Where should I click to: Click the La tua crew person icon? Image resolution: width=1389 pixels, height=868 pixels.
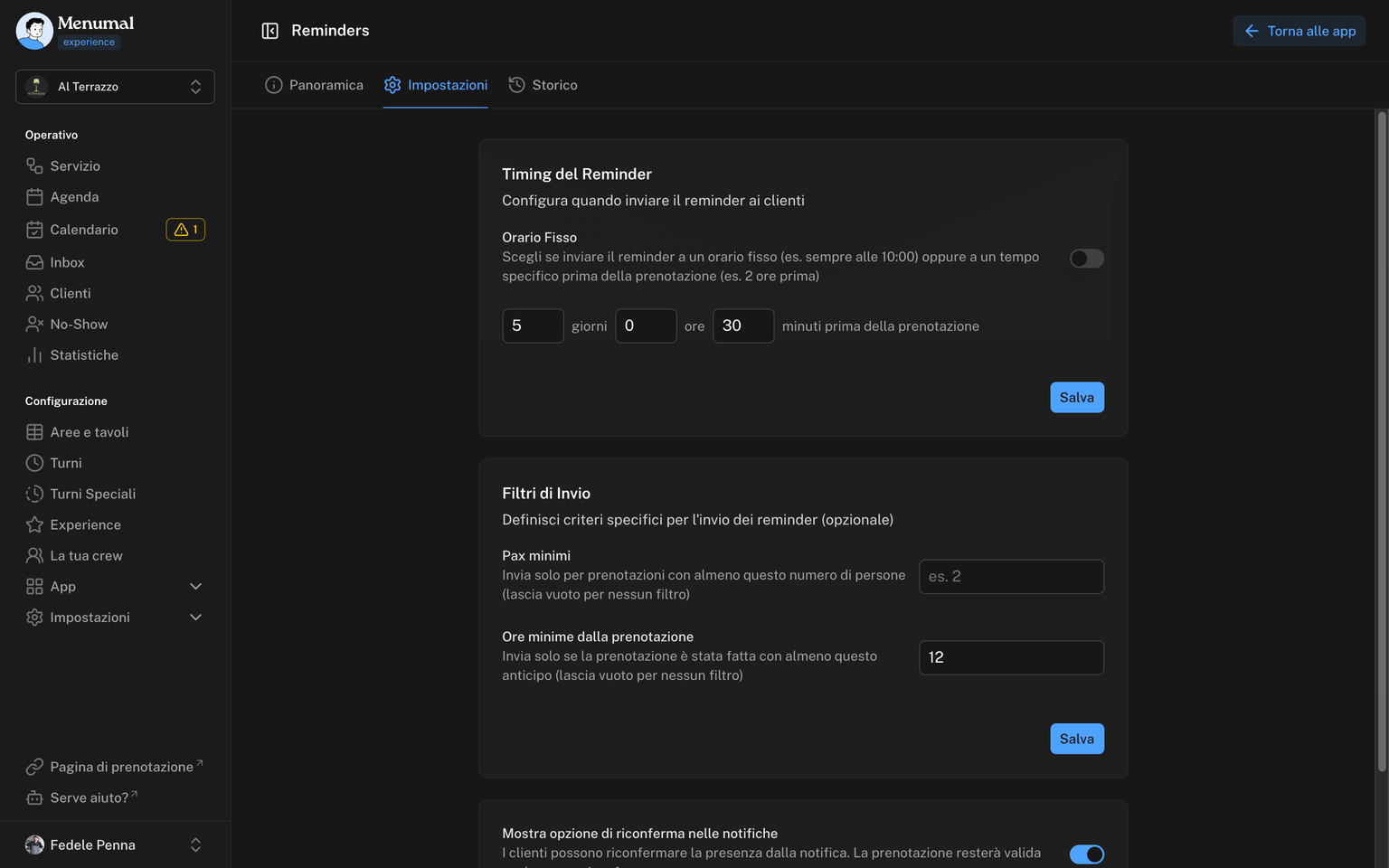pyautogui.click(x=34, y=555)
